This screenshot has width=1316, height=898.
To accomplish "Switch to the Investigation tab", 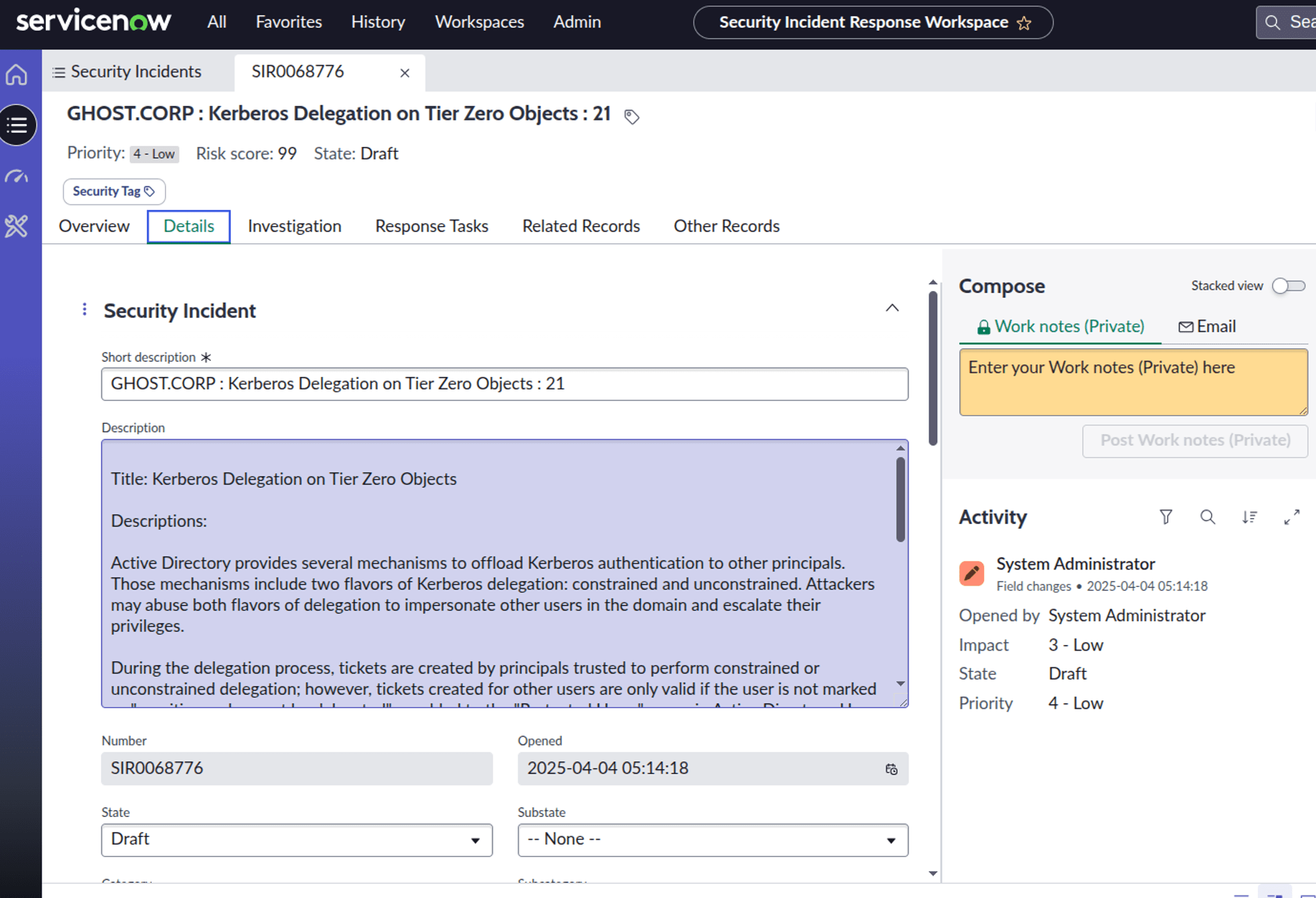I will coord(295,226).
